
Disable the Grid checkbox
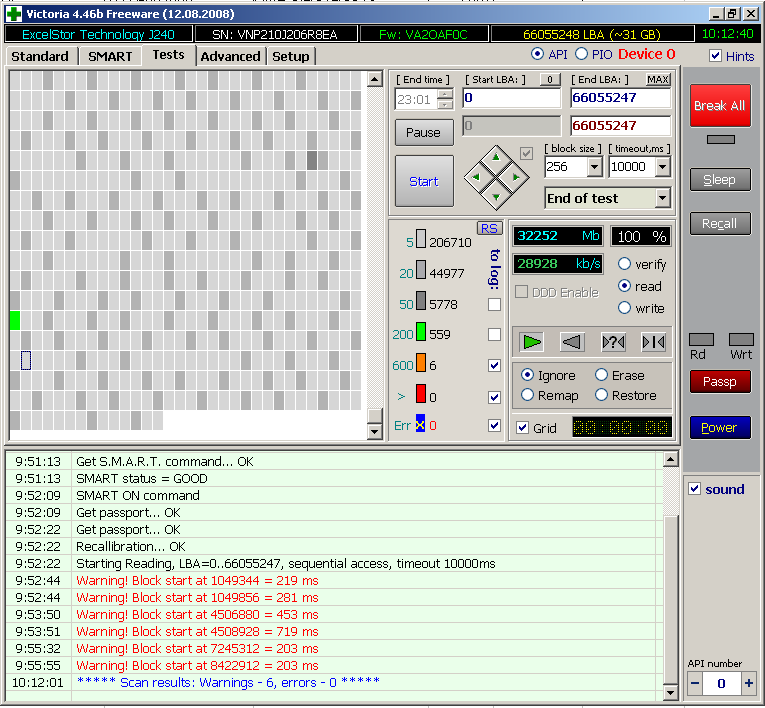click(x=523, y=428)
